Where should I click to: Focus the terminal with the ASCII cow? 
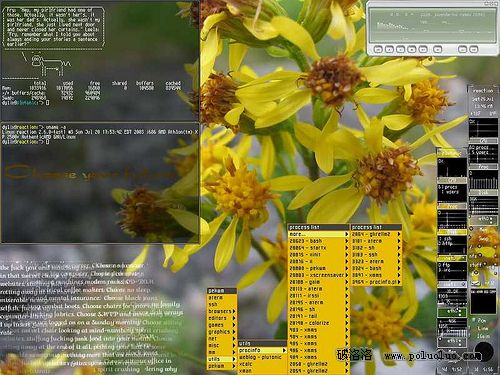coord(100,61)
